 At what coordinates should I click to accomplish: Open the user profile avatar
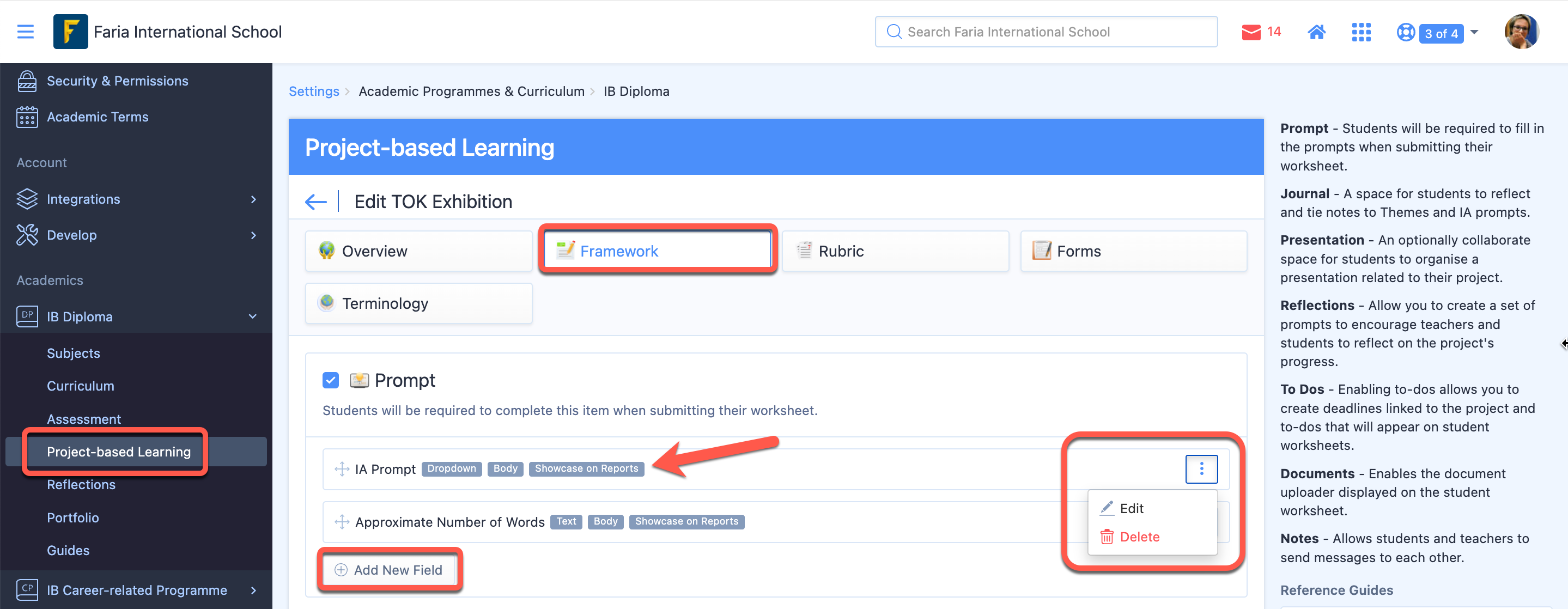click(1522, 32)
